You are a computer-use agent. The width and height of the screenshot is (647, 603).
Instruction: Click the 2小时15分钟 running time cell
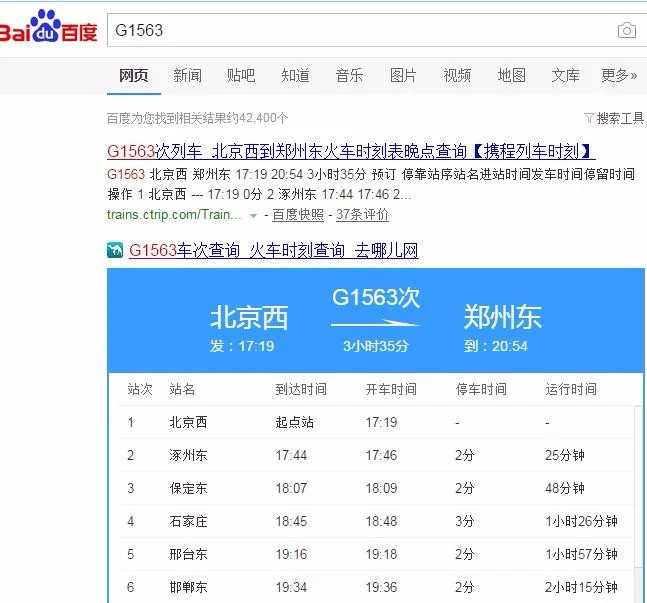(x=581, y=587)
